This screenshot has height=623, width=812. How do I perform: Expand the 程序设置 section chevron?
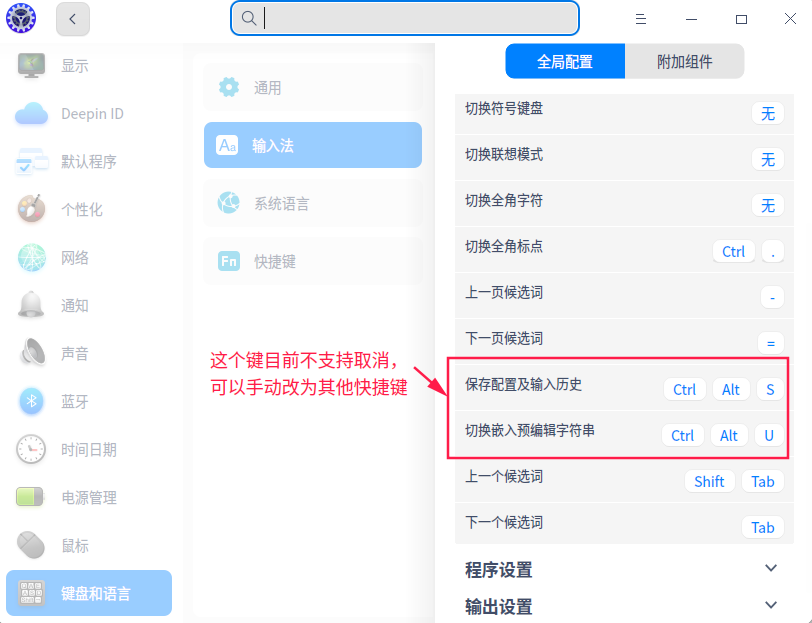point(771,568)
